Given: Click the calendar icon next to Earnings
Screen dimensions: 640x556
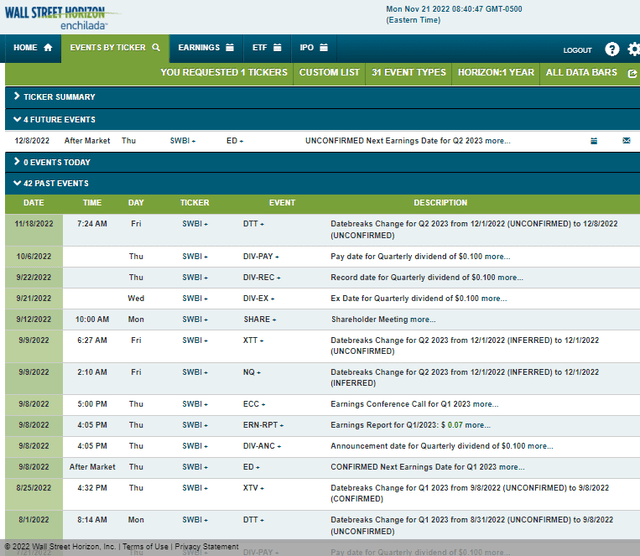Looking at the screenshot, I should click(x=230, y=47).
